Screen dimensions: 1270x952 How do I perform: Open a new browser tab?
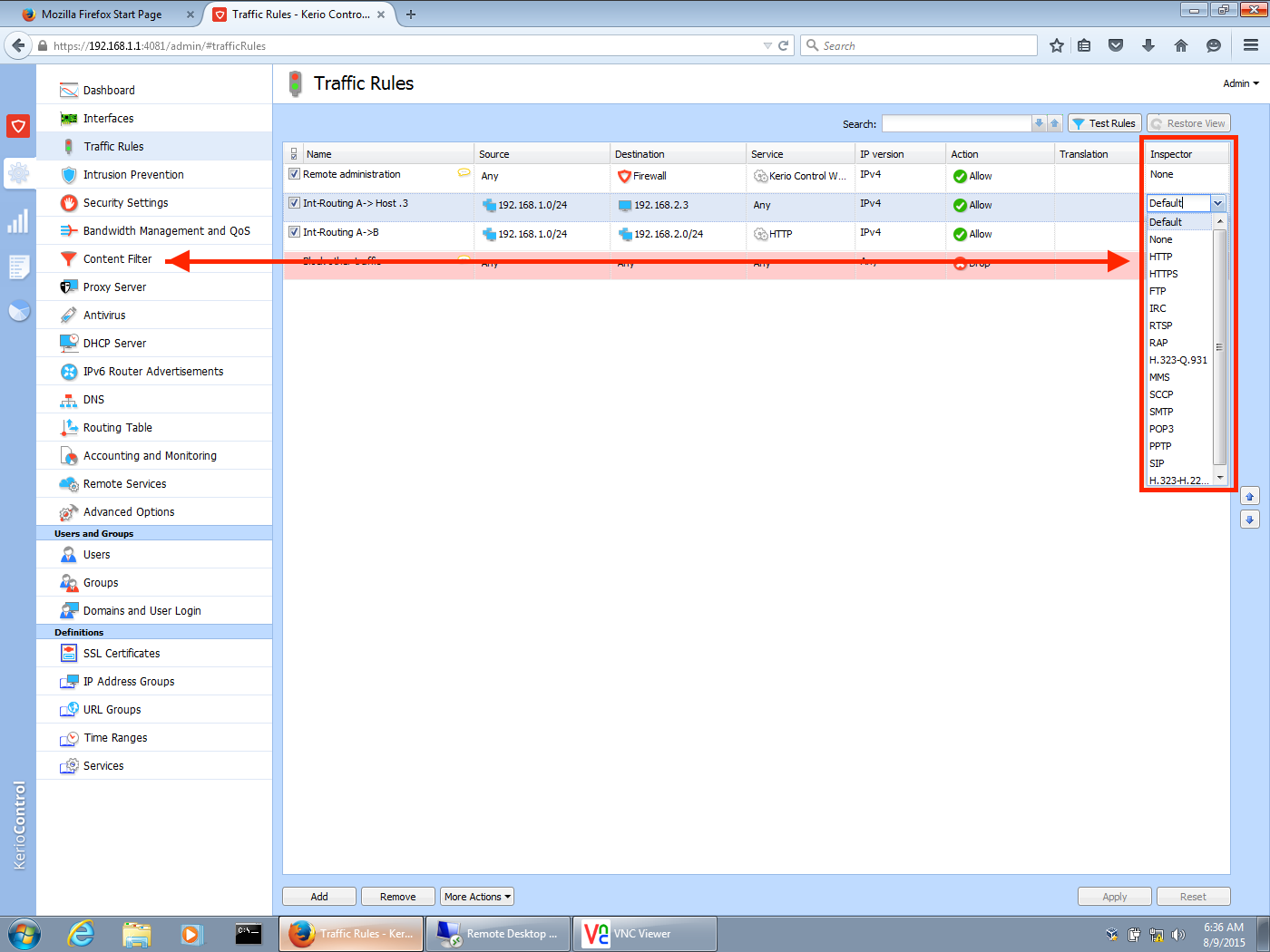pos(411,15)
